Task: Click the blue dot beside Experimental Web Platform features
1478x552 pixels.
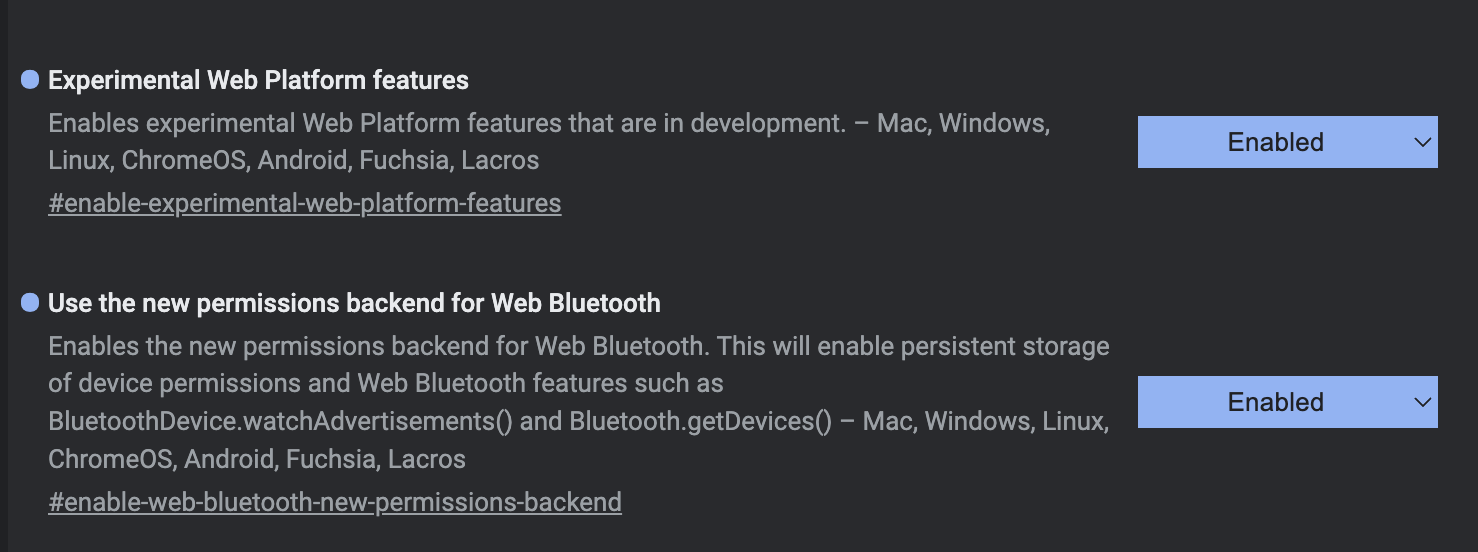Action: coord(30,79)
